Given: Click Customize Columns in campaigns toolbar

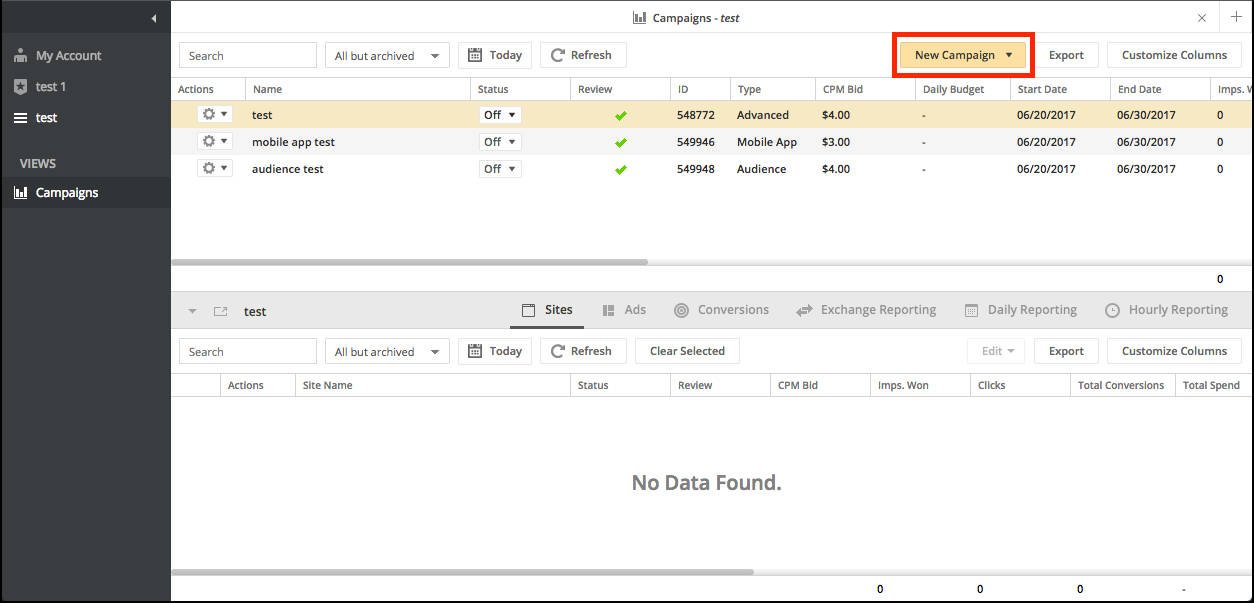Looking at the screenshot, I should 1174,55.
